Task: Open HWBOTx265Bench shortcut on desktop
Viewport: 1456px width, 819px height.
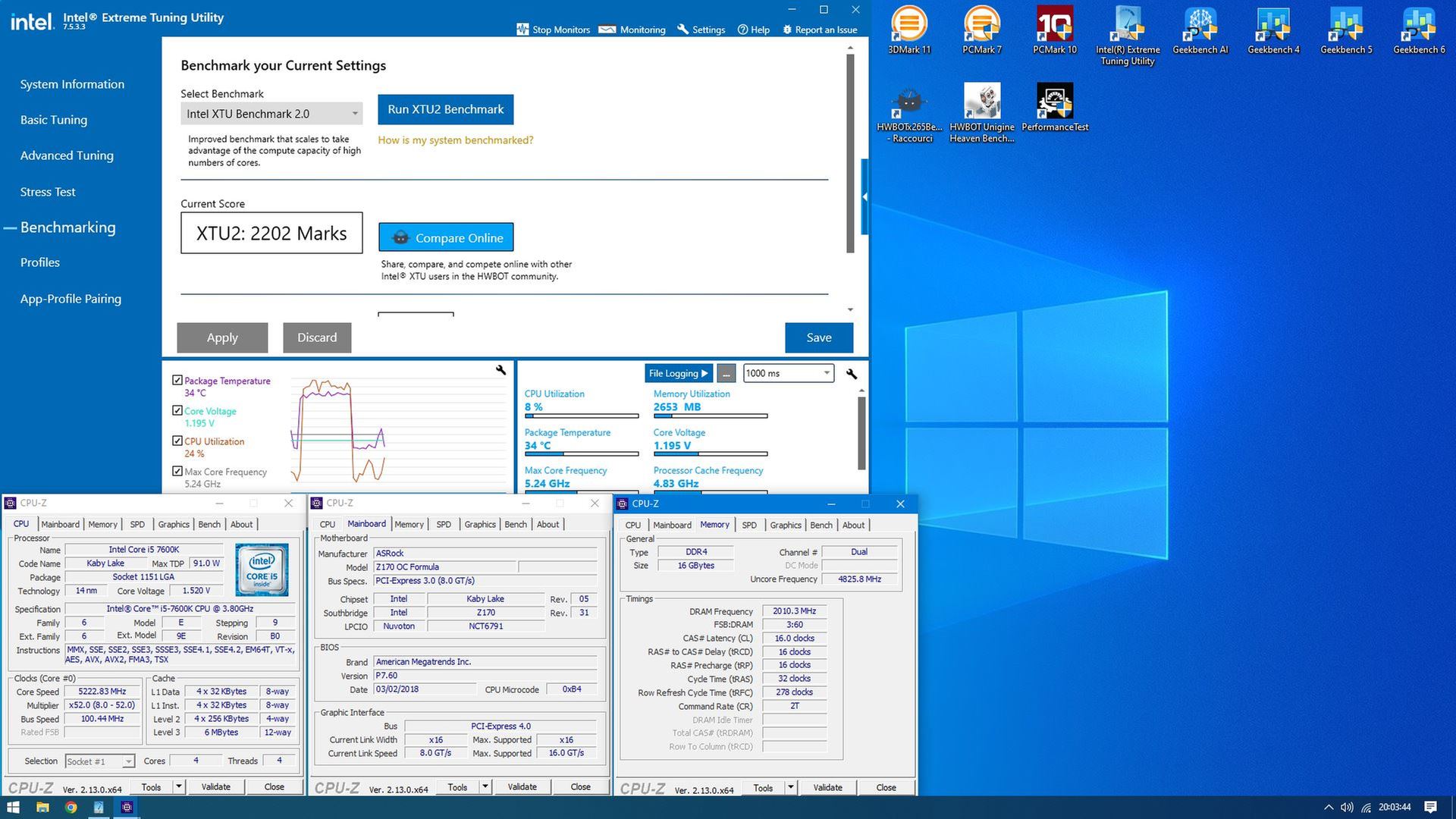Action: coord(908,113)
